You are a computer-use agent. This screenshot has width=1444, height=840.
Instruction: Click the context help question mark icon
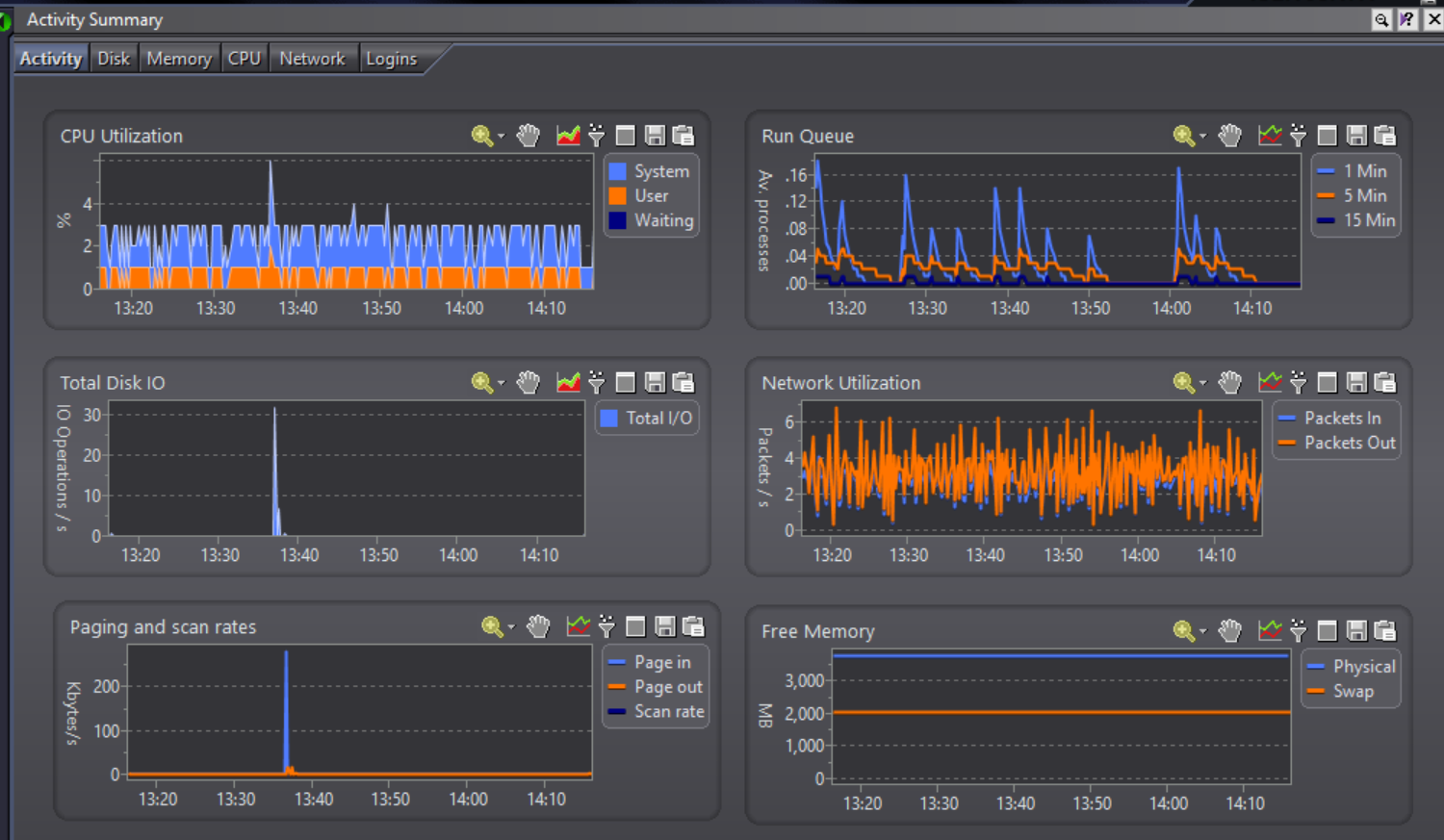click(x=1407, y=19)
